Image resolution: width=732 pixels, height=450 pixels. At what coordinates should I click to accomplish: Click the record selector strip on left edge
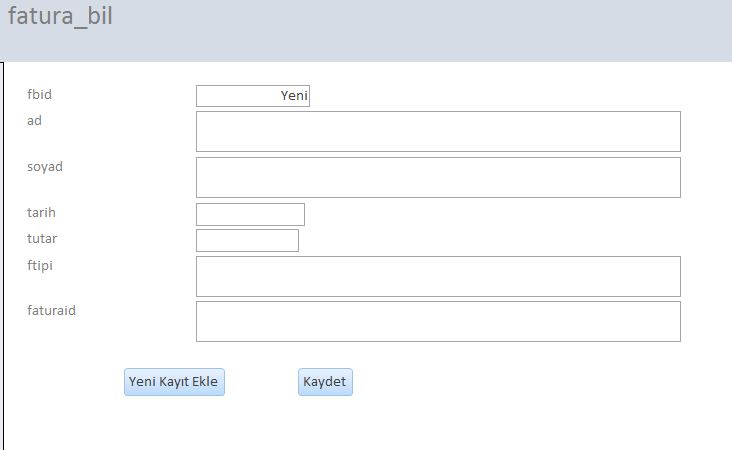(2, 250)
